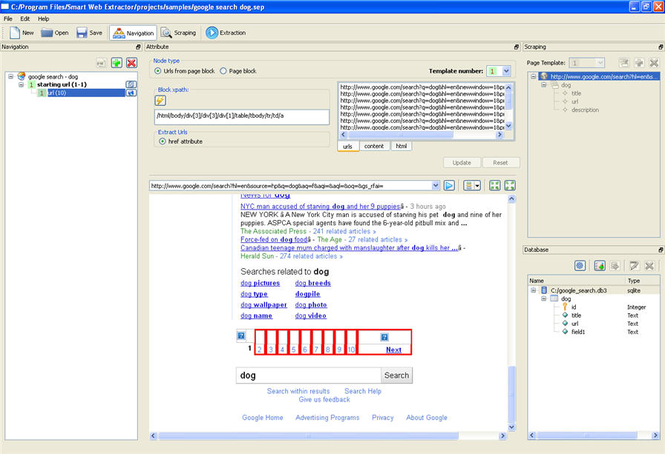Switch to the Scraping mode button
This screenshot has height=454, width=665.
point(179,33)
